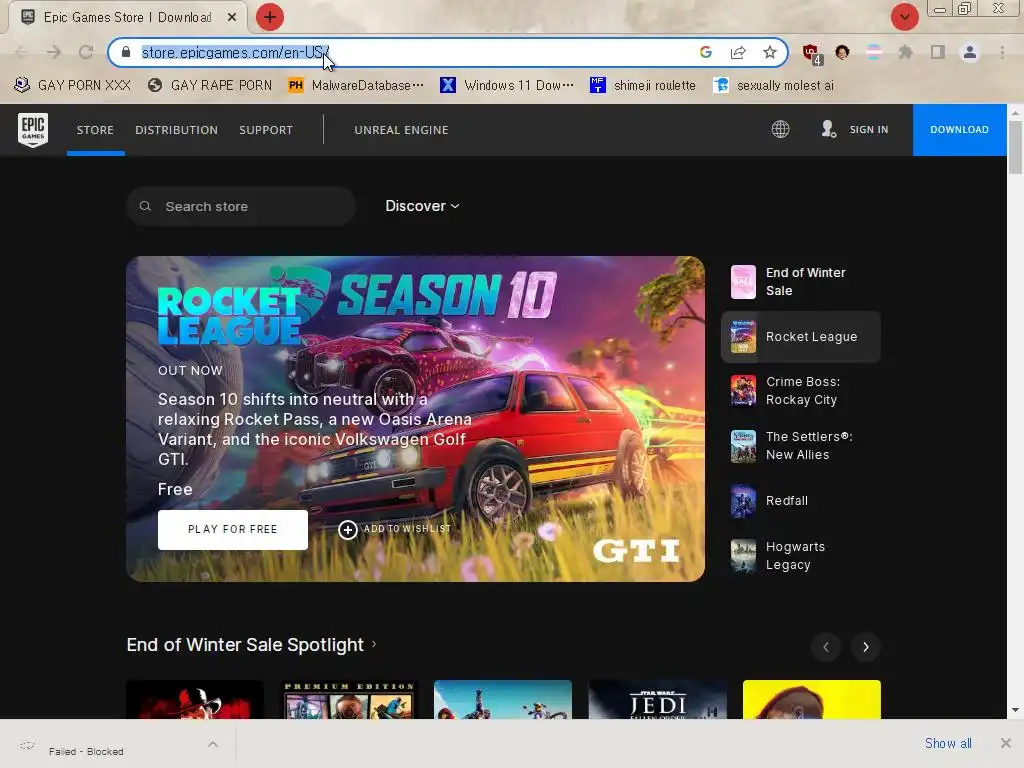This screenshot has width=1024, height=768.
Task: Click the site lock icon in address bar
Action: coord(126,52)
